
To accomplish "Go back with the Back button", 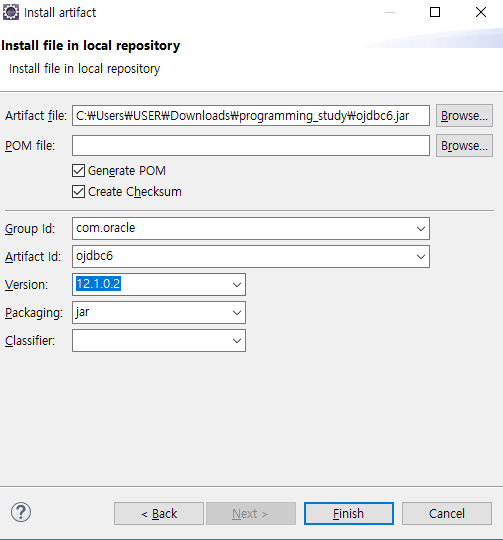I will coord(159,513).
